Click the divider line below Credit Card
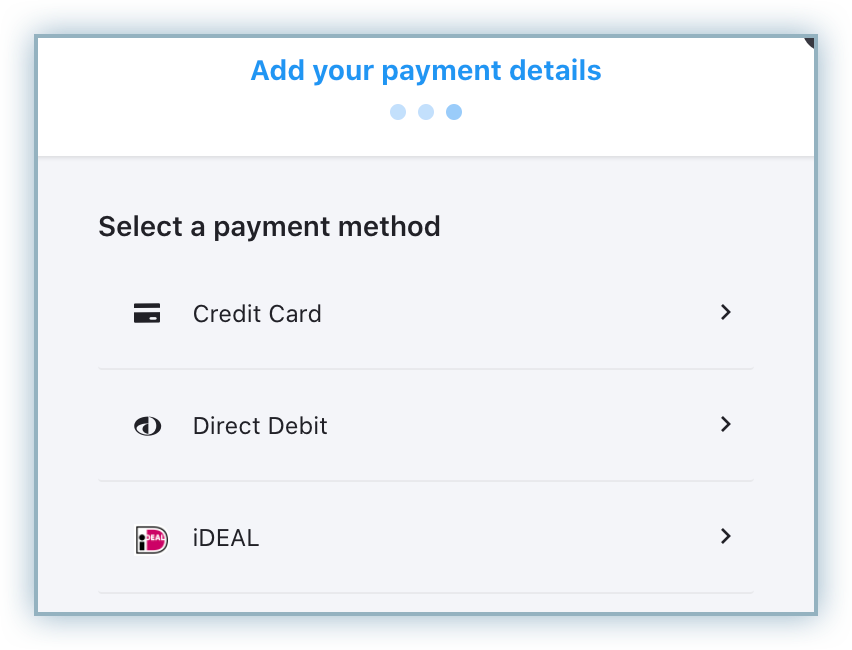 [426, 369]
